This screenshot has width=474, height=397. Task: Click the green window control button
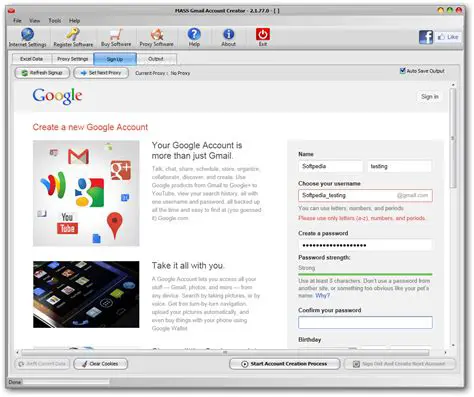tap(450, 10)
